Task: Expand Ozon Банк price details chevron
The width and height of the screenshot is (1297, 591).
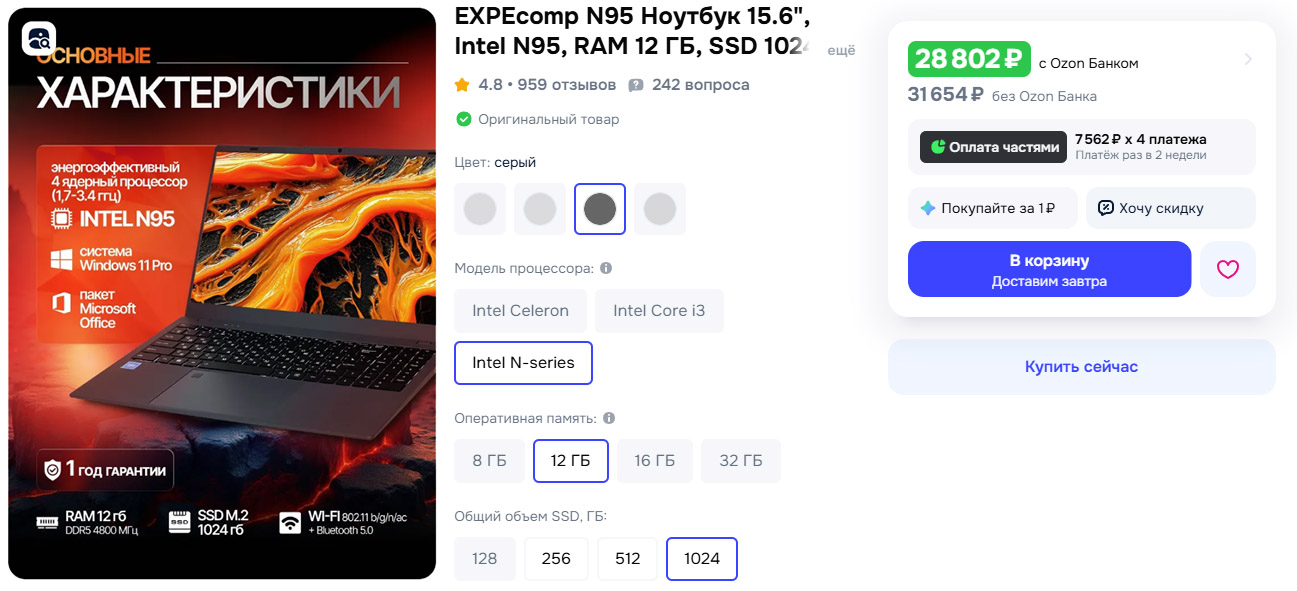Action: point(1248,59)
